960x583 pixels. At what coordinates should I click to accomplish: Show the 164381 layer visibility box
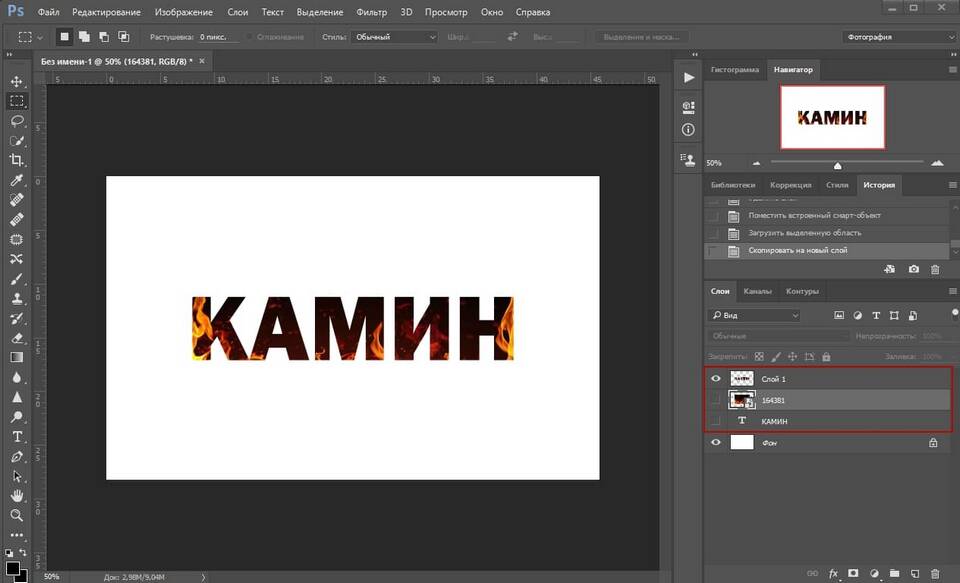[715, 400]
